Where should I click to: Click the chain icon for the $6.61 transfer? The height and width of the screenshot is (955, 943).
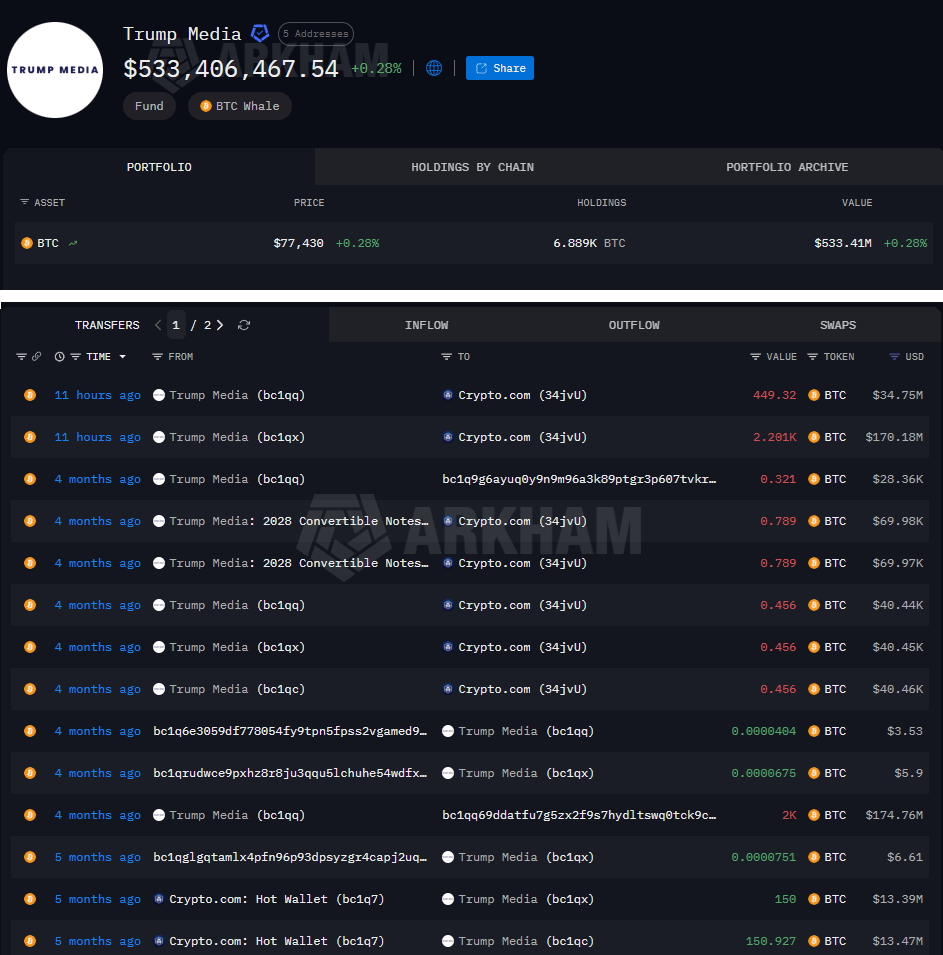[30, 858]
